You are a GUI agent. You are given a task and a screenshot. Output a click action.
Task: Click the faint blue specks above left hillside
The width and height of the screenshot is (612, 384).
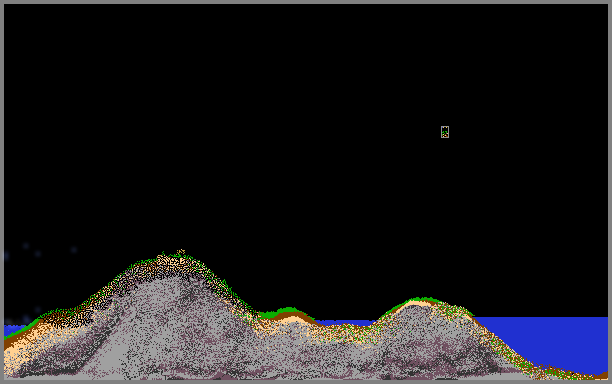(39, 251)
